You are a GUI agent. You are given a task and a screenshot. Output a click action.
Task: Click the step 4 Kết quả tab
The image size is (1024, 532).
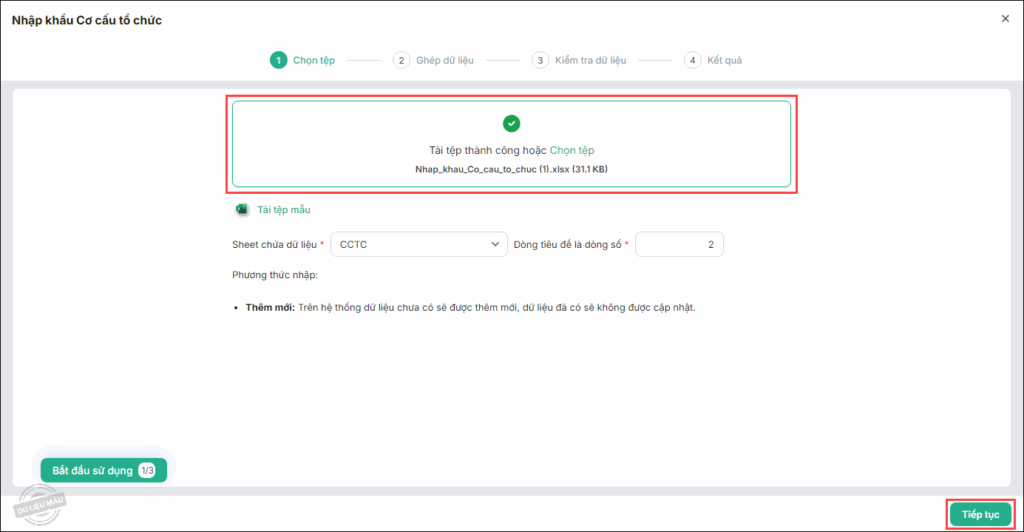[712, 60]
